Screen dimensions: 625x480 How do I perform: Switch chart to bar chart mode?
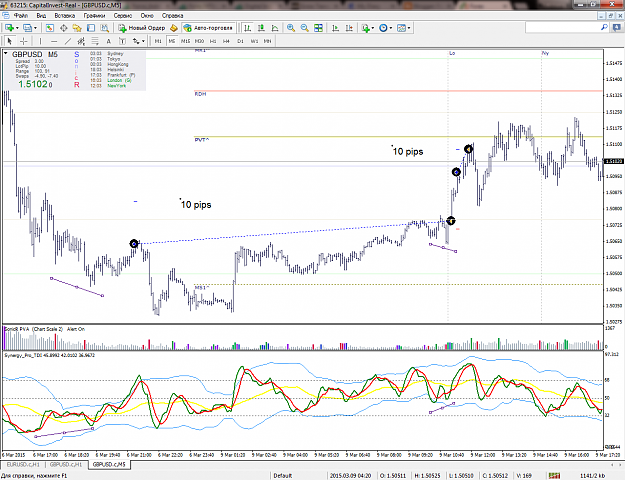click(248, 28)
